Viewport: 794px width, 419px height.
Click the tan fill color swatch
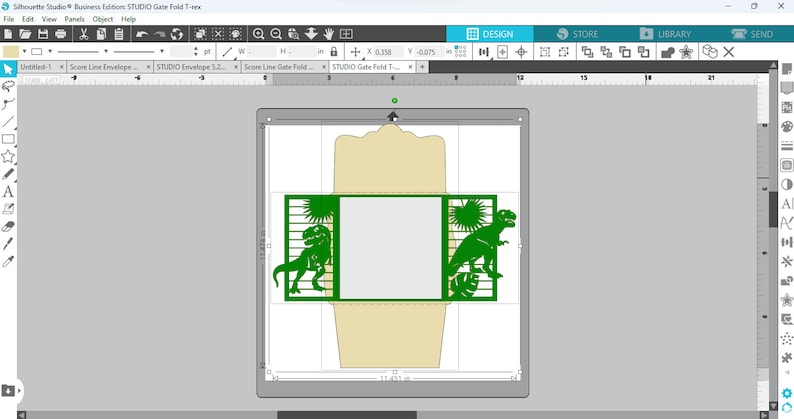[x=11, y=51]
